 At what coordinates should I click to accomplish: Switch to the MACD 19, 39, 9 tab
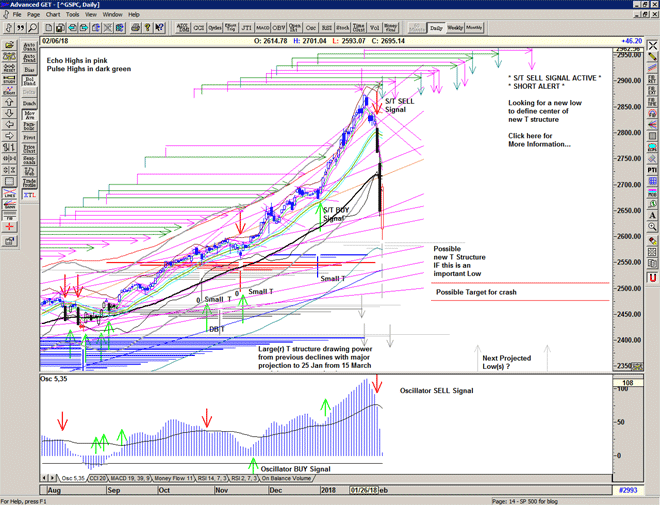coord(130,479)
